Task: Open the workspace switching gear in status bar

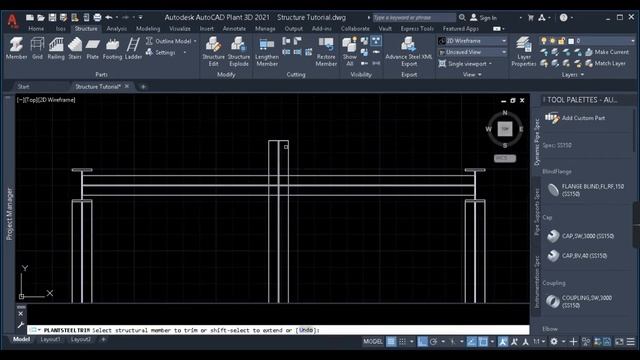Action: tap(554, 342)
